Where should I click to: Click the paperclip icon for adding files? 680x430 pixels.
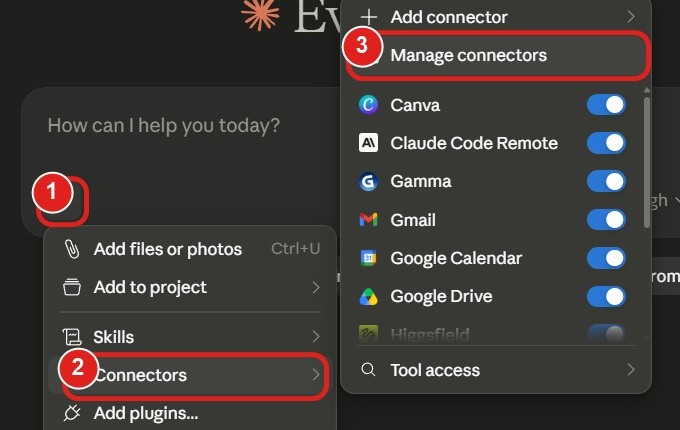point(72,249)
